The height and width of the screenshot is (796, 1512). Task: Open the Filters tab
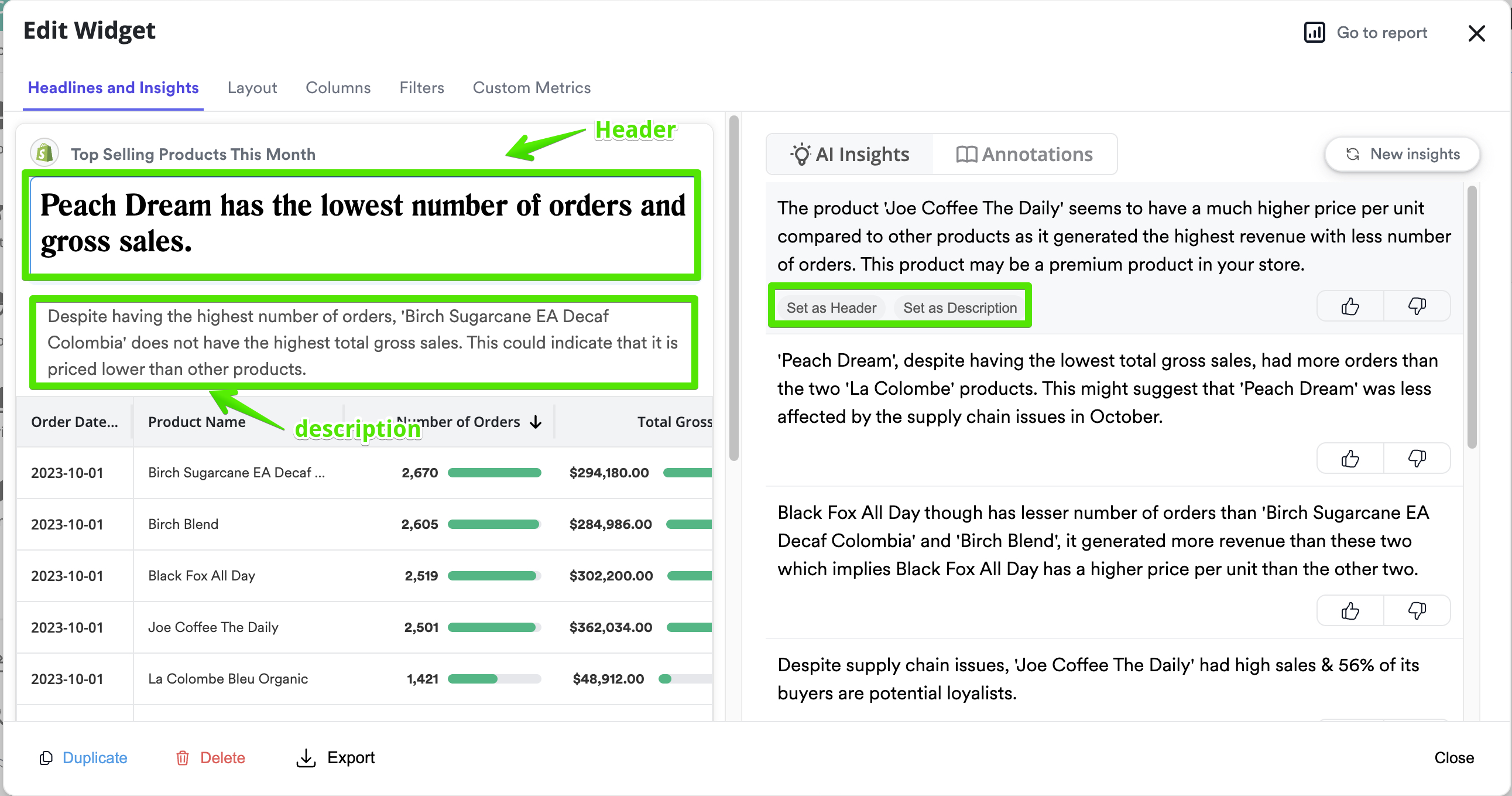[421, 87]
